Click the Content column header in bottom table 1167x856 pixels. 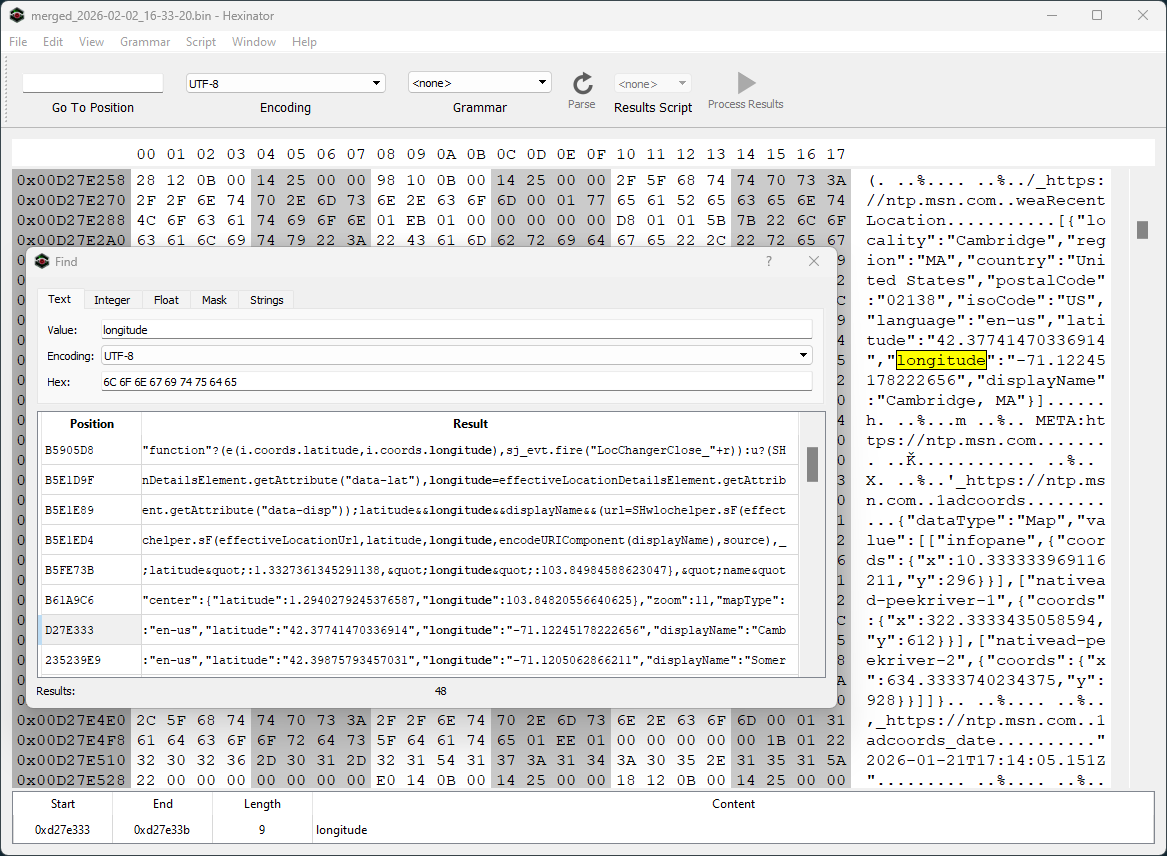coord(733,804)
